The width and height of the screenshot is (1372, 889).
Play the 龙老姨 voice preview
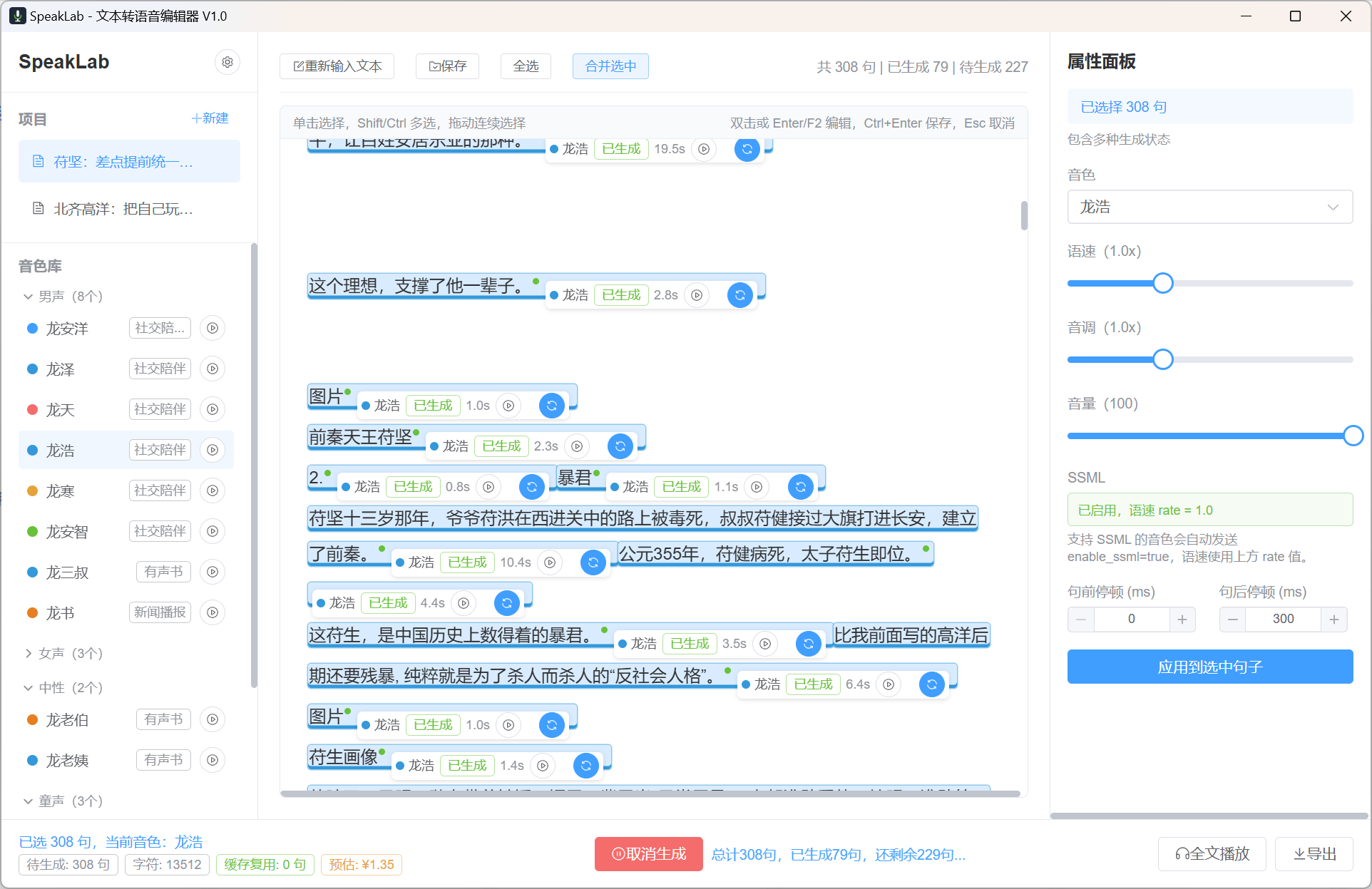click(213, 760)
